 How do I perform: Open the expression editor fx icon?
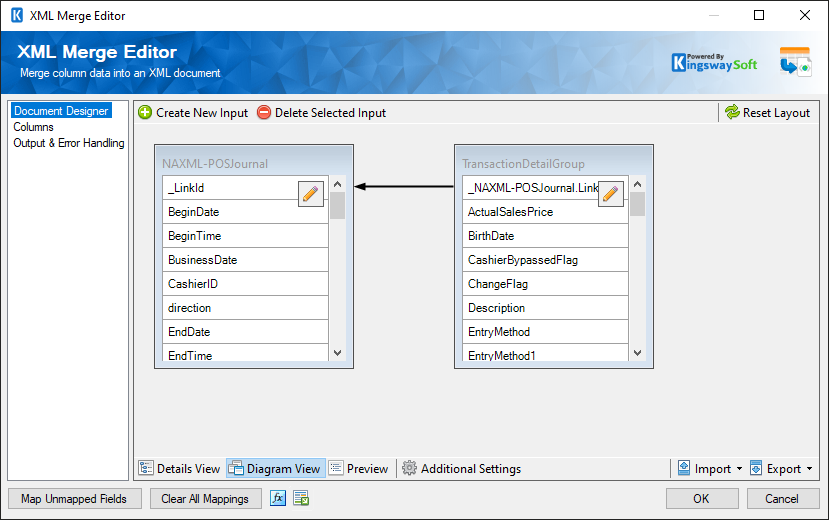click(x=278, y=498)
